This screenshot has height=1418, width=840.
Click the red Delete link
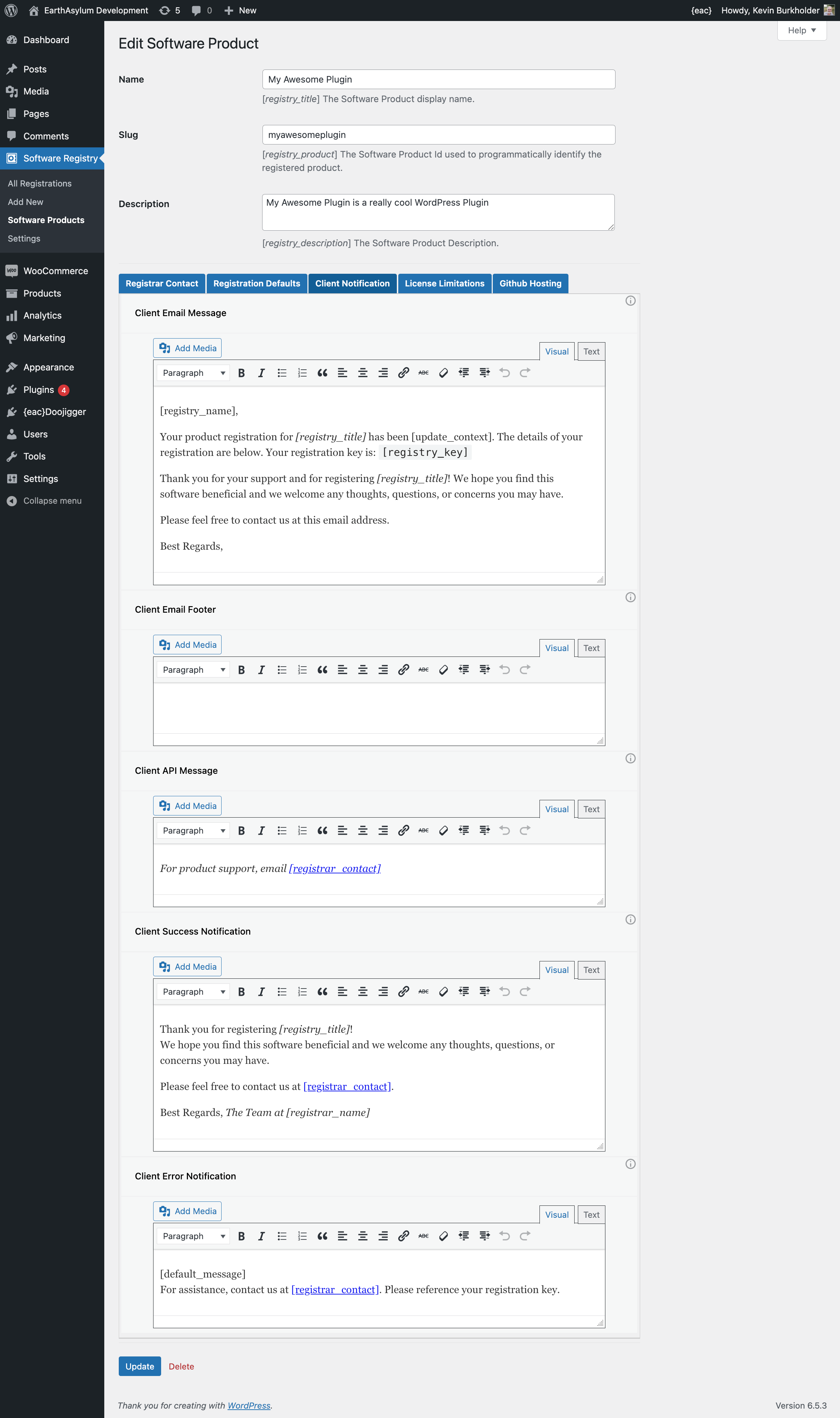[x=181, y=1366]
